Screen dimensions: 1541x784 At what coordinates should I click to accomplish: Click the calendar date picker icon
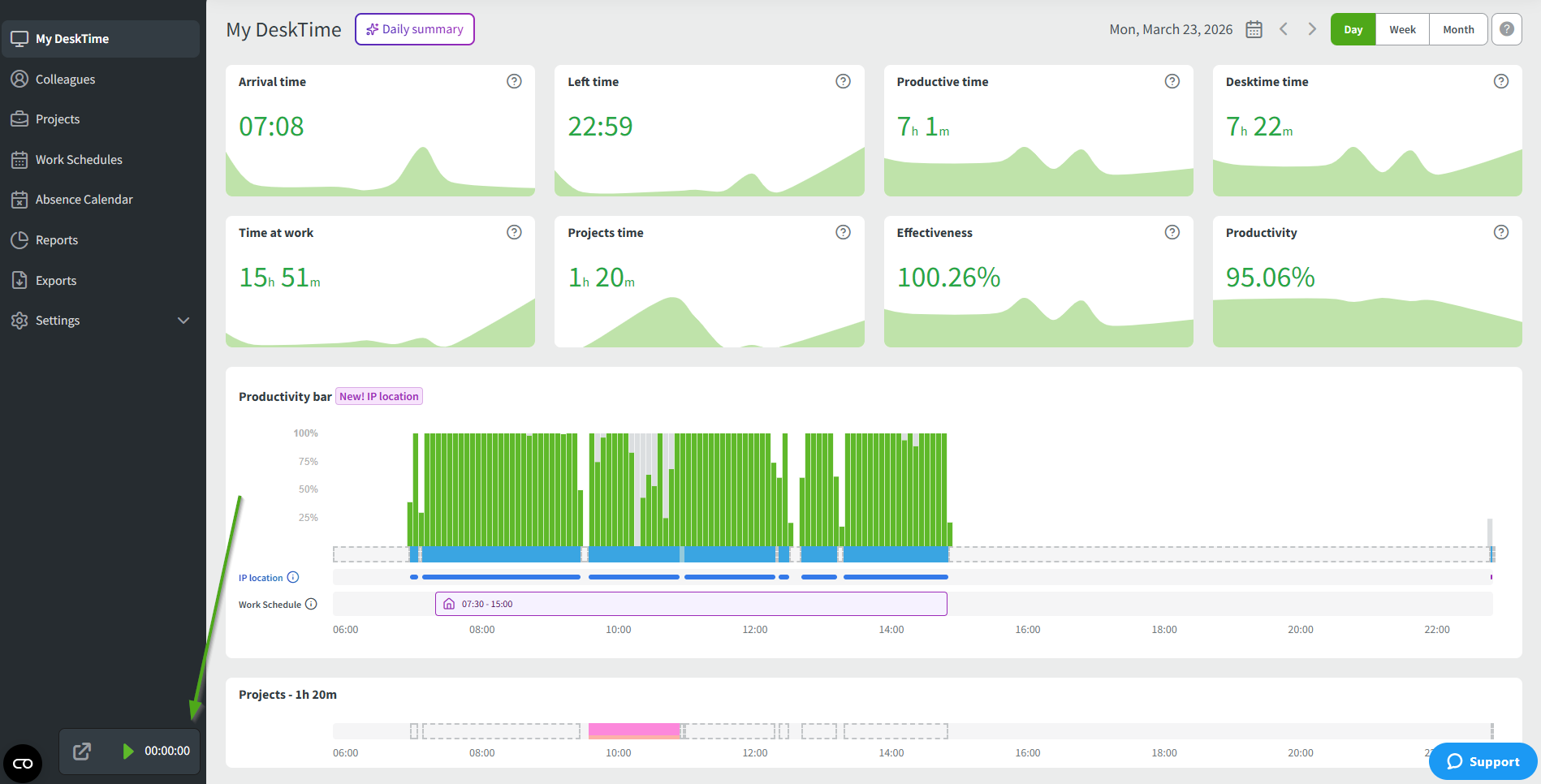(1254, 29)
